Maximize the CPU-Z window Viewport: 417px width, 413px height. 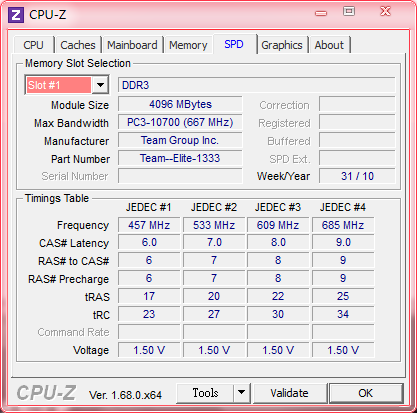(349, 12)
